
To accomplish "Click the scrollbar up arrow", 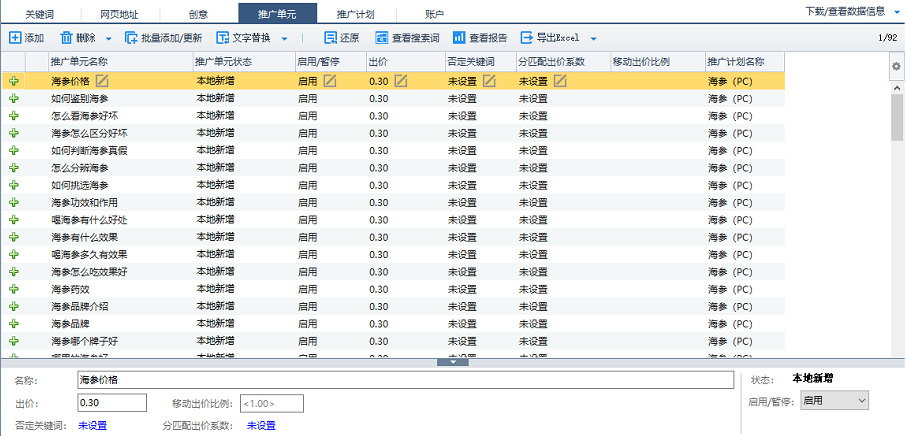I will [x=897, y=88].
